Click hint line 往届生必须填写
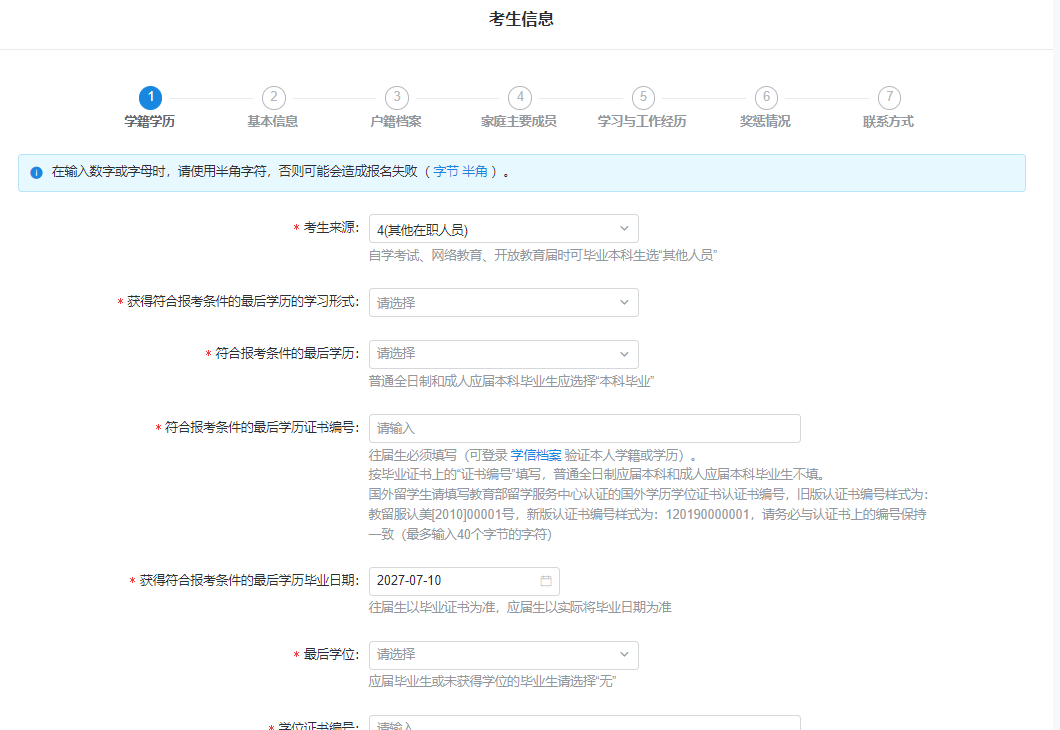1060x730 pixels. 532,456
